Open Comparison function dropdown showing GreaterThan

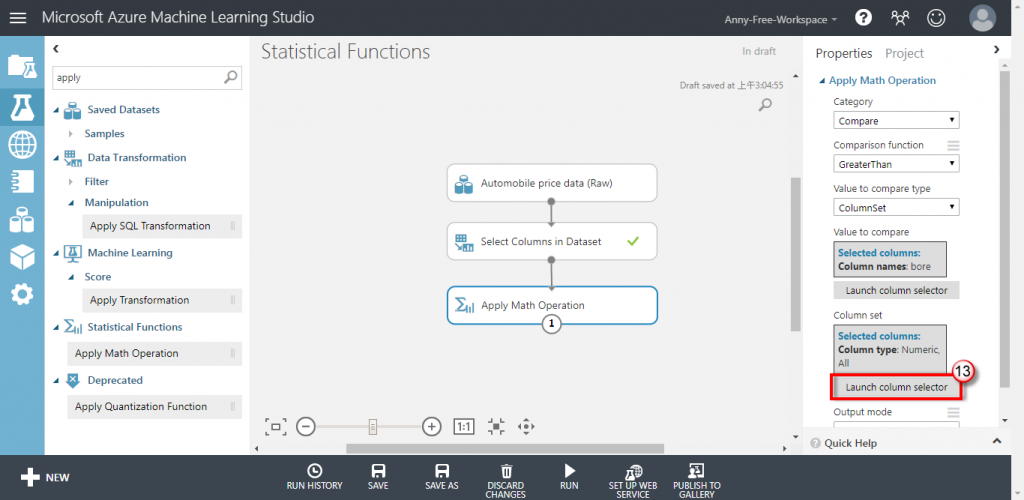896,164
